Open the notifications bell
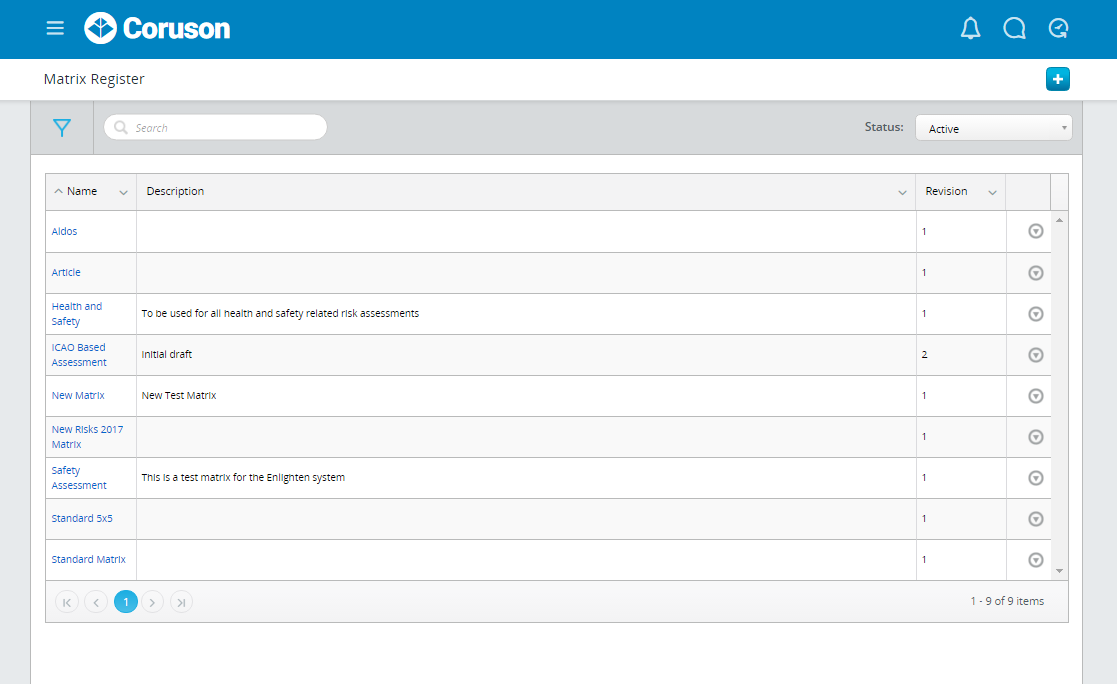The width and height of the screenshot is (1117, 684). [x=970, y=28]
